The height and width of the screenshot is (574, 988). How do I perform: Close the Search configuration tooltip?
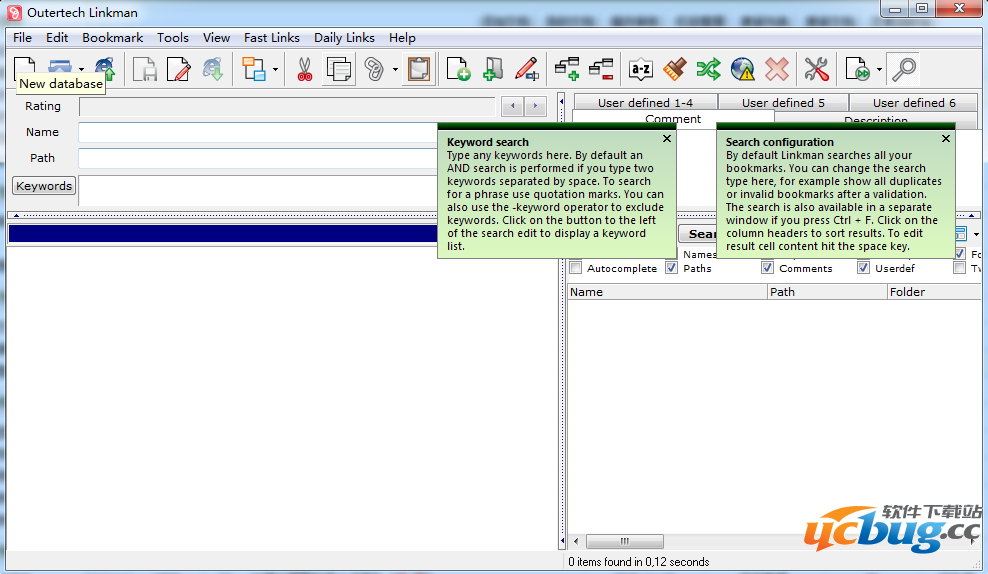tap(946, 139)
